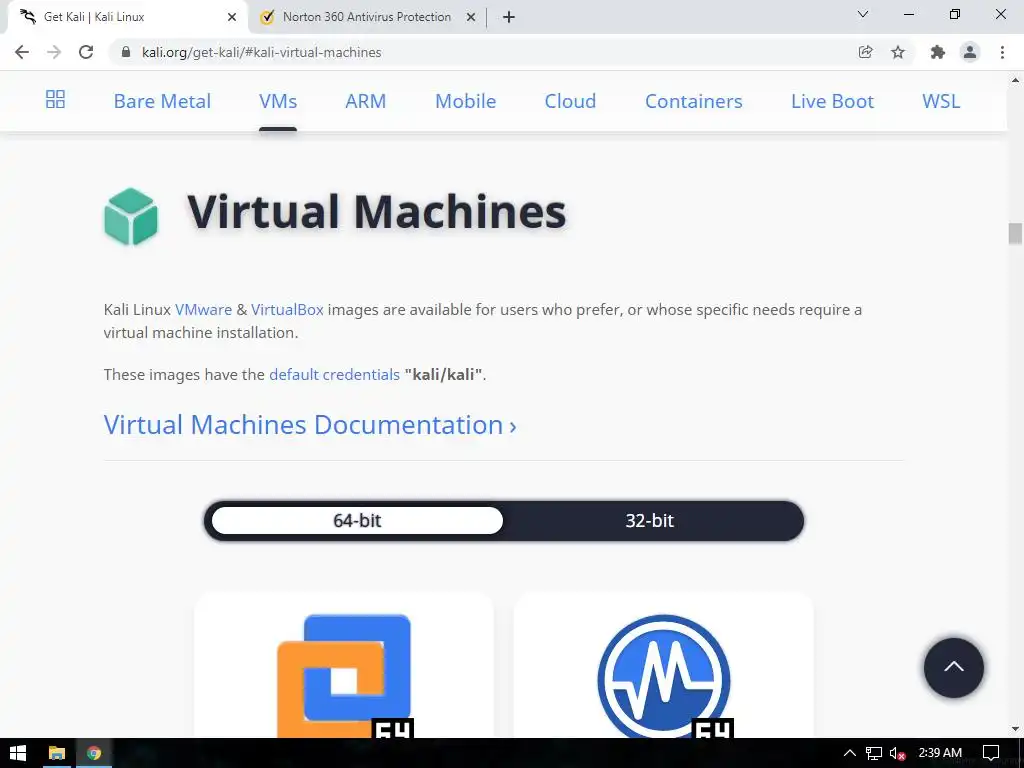The image size is (1024, 768).
Task: Go to the WSL section
Action: click(x=941, y=101)
